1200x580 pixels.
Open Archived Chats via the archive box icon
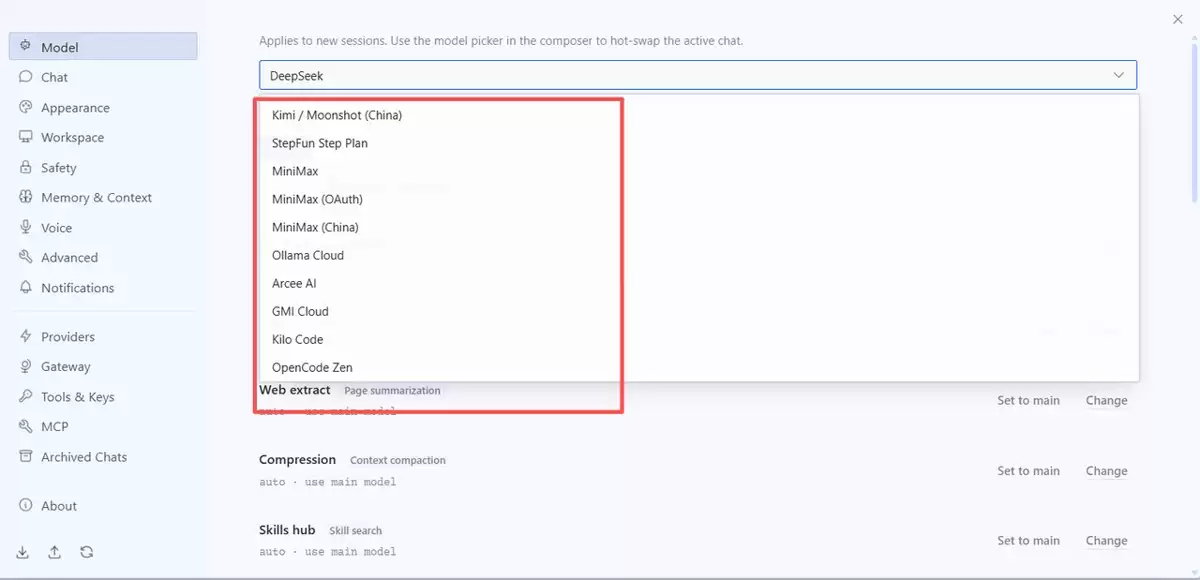point(26,457)
